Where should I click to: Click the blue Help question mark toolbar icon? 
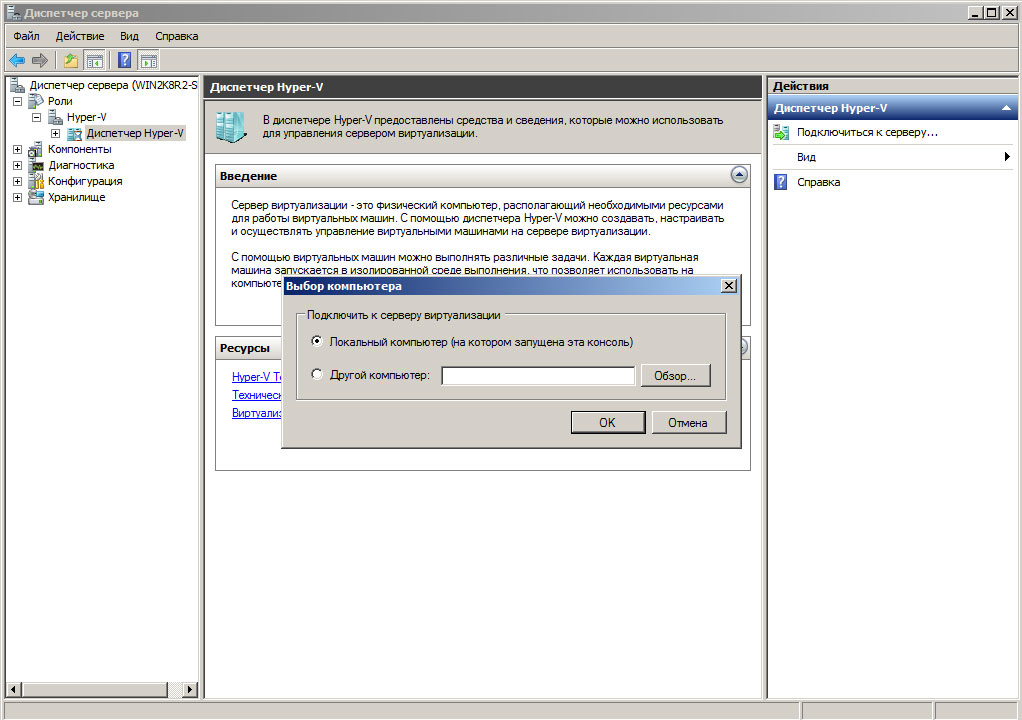click(124, 61)
